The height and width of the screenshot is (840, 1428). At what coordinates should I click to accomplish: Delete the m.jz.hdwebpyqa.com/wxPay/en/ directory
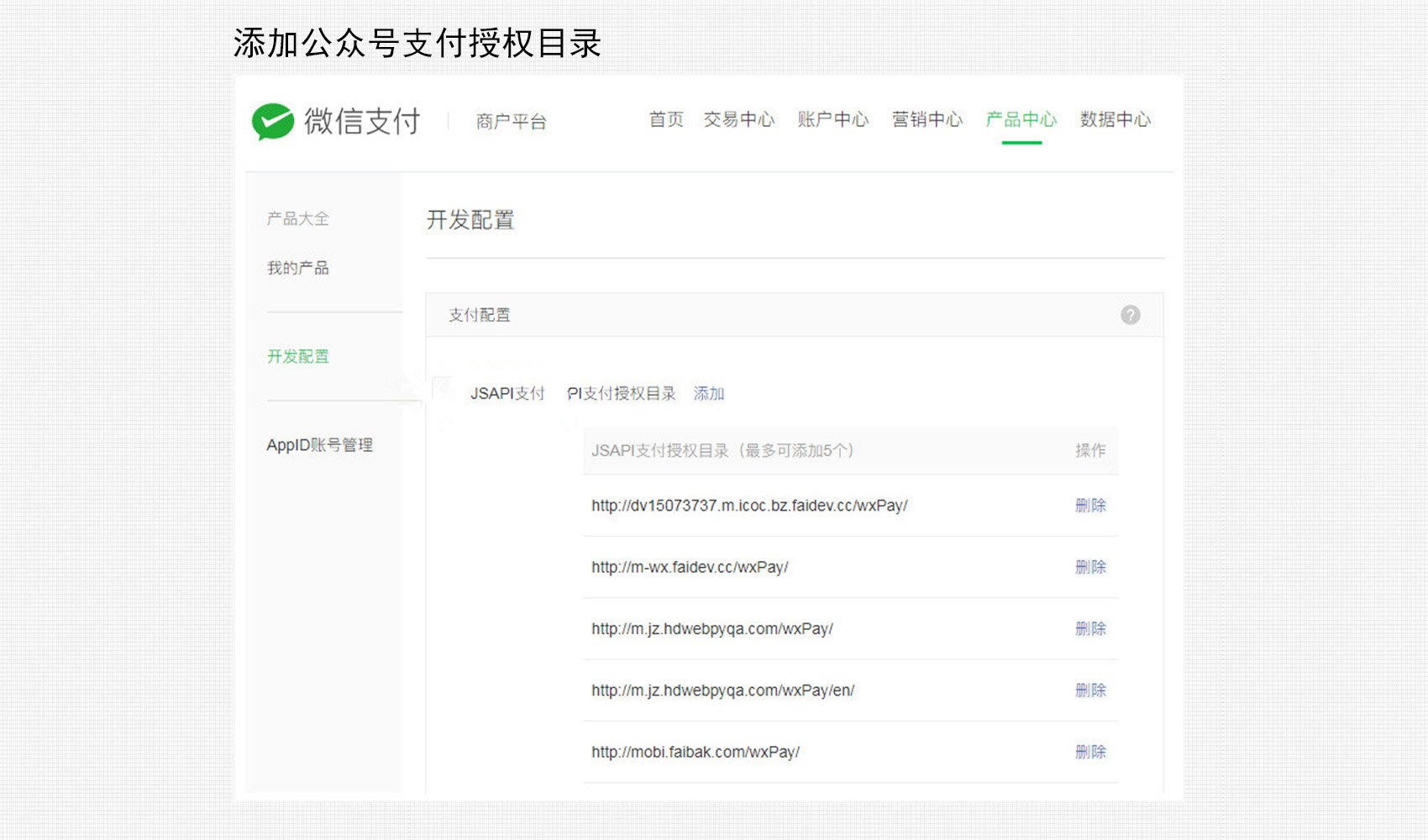1090,690
